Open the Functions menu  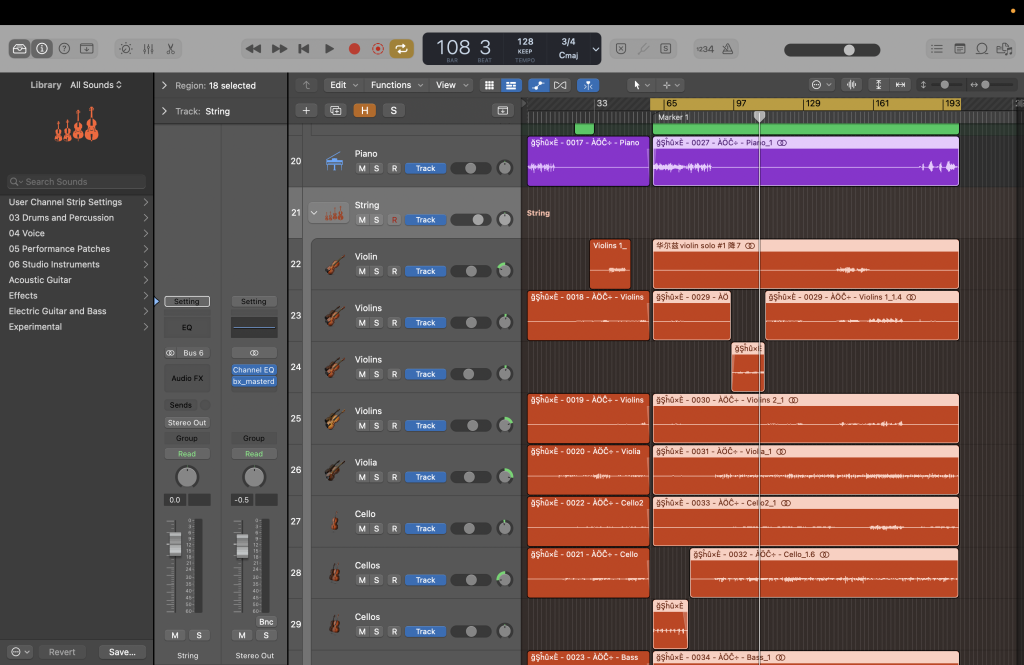click(396, 85)
